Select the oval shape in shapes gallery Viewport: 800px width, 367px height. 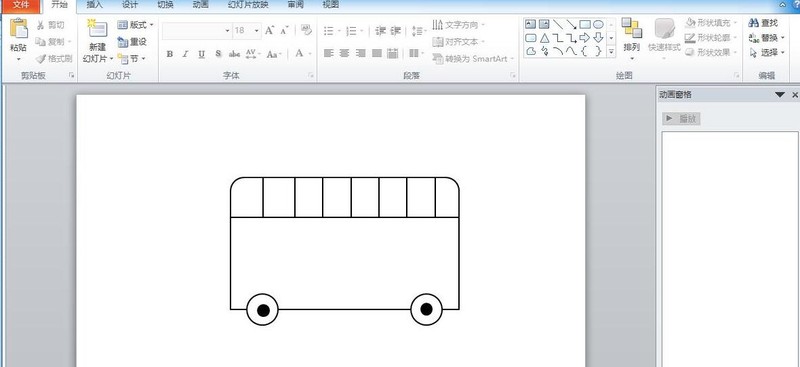(598, 25)
